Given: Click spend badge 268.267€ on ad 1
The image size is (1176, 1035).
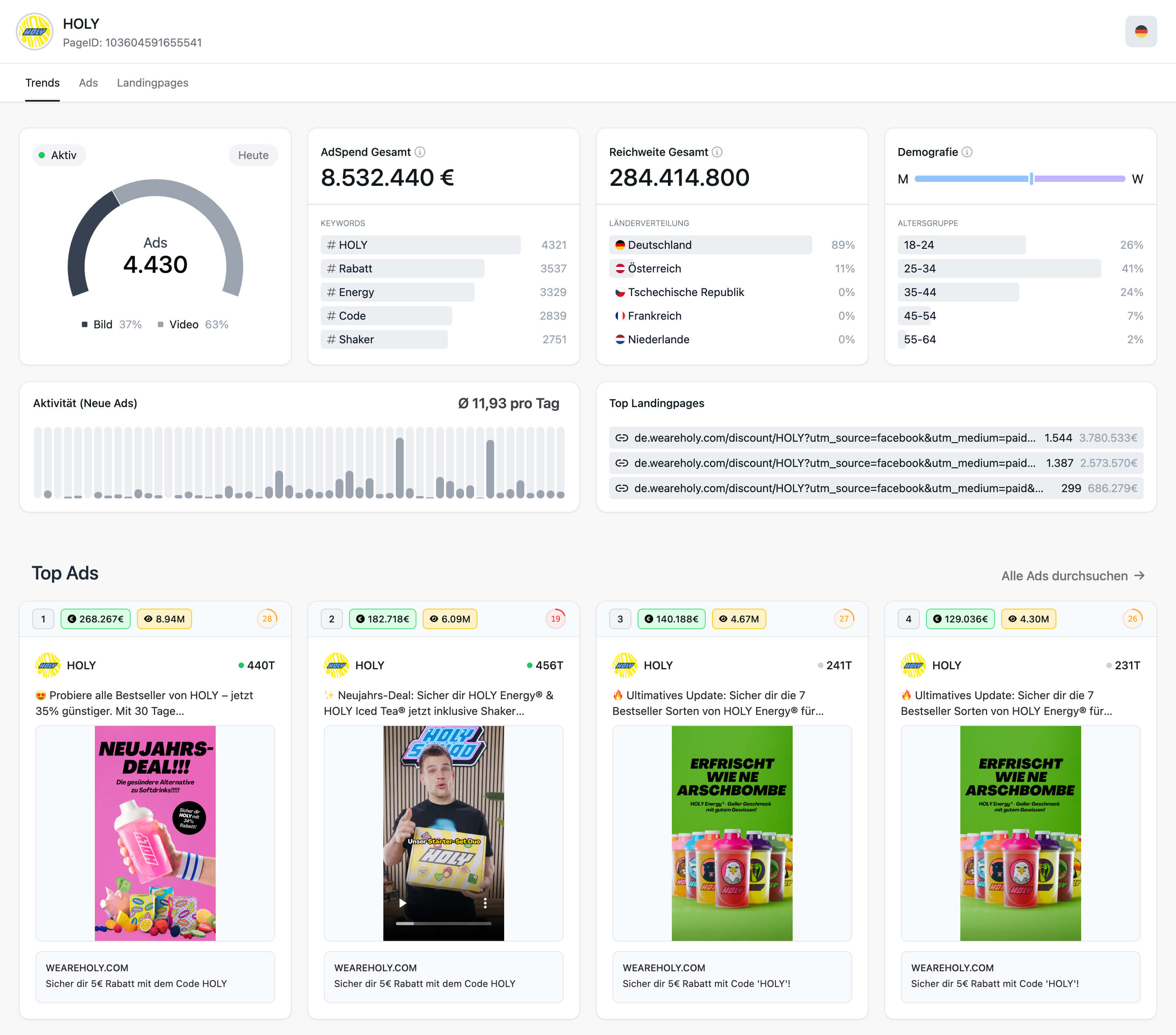Looking at the screenshot, I should click(96, 619).
